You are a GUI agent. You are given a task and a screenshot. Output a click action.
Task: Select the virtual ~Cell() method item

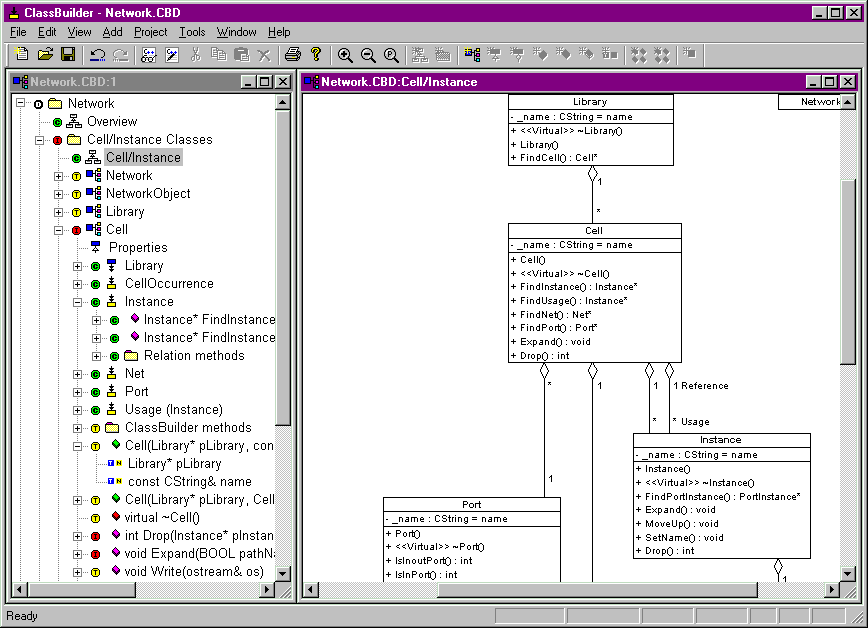click(162, 518)
